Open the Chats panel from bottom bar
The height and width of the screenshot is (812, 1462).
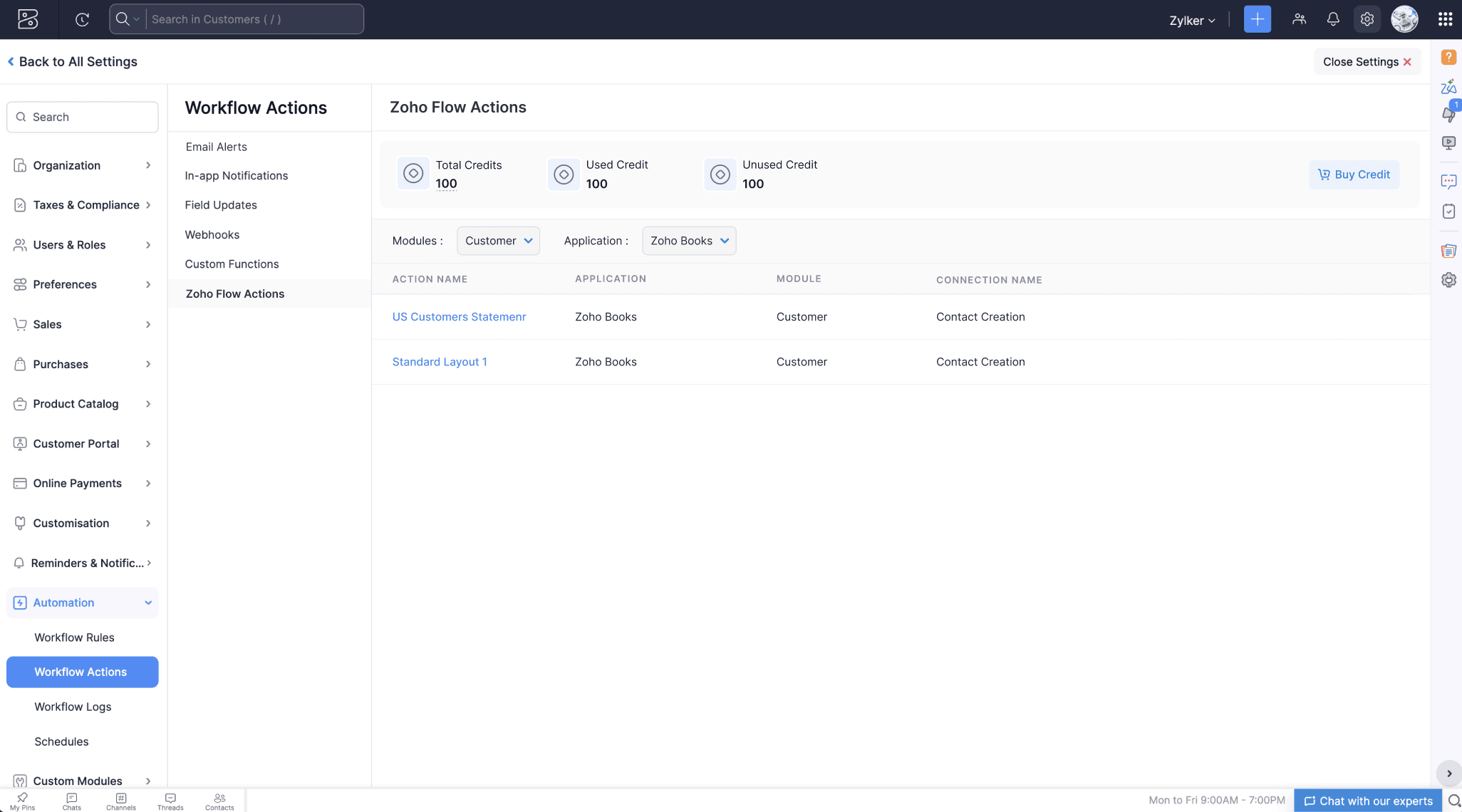point(71,801)
